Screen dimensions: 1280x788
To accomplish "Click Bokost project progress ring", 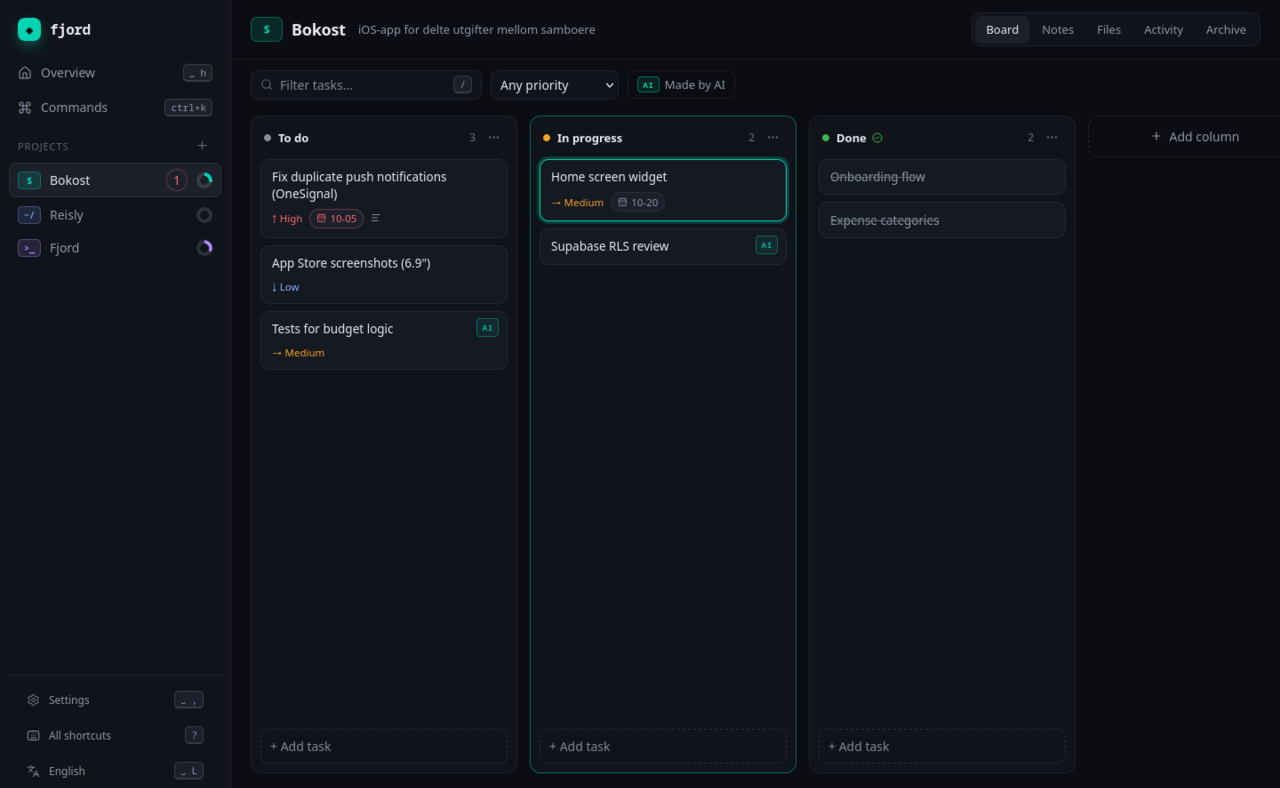I will (x=204, y=180).
